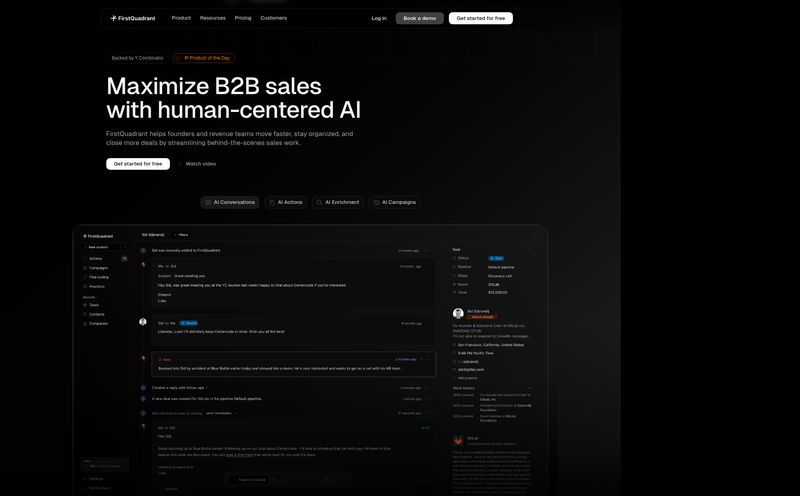This screenshot has height=496, width=800.
Task: Click the GitLab company logo
Action: [458, 440]
